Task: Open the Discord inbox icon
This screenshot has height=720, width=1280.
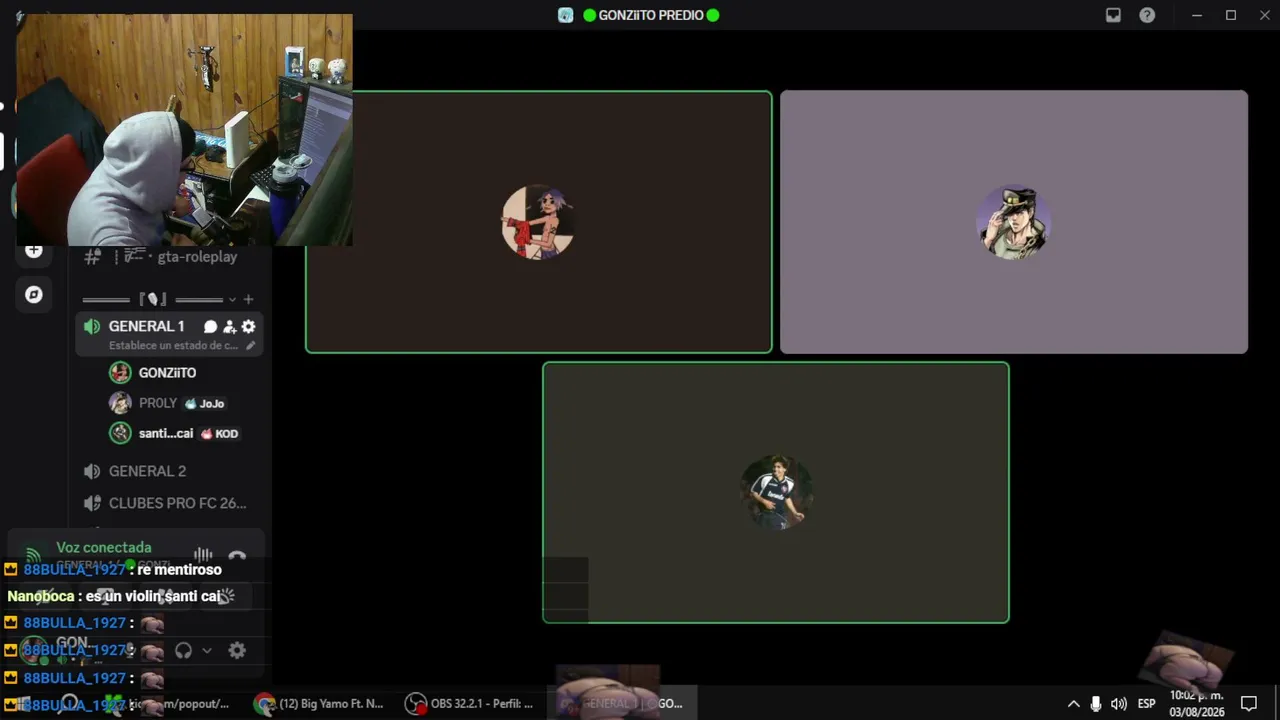Action: pyautogui.click(x=1113, y=15)
